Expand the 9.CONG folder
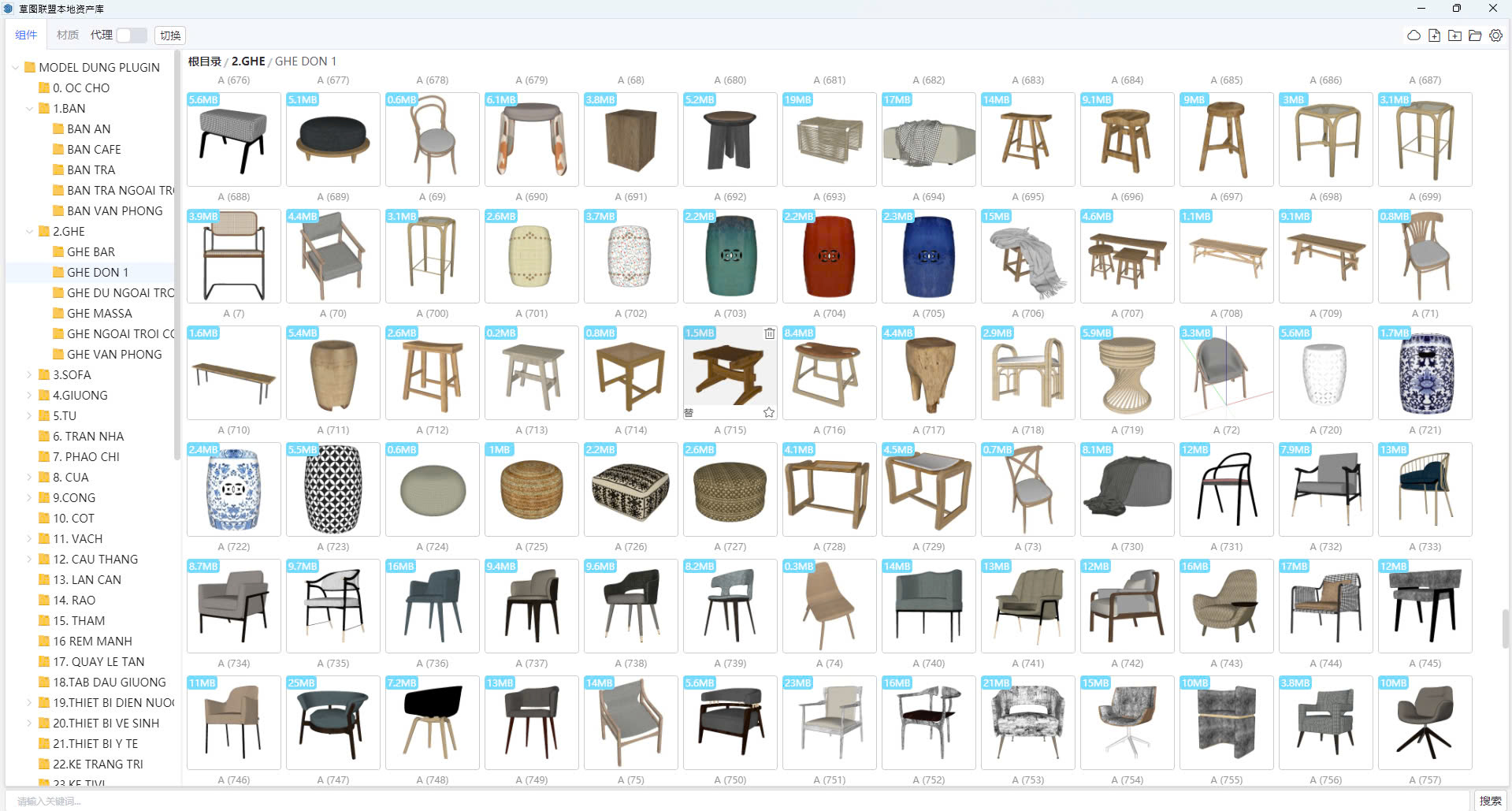The image size is (1512, 811). pyautogui.click(x=30, y=498)
